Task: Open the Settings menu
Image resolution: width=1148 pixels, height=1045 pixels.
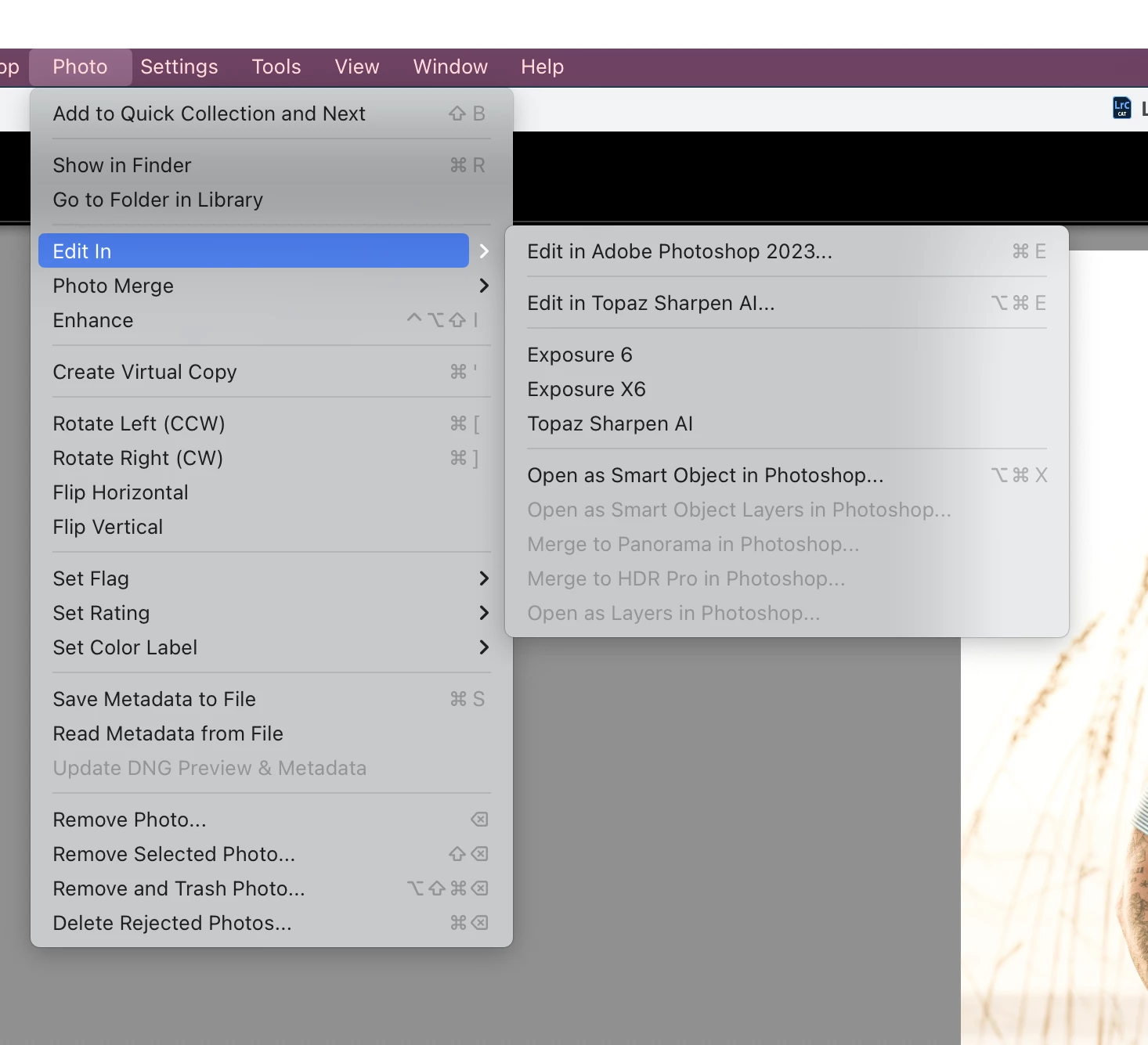Action: 179,67
